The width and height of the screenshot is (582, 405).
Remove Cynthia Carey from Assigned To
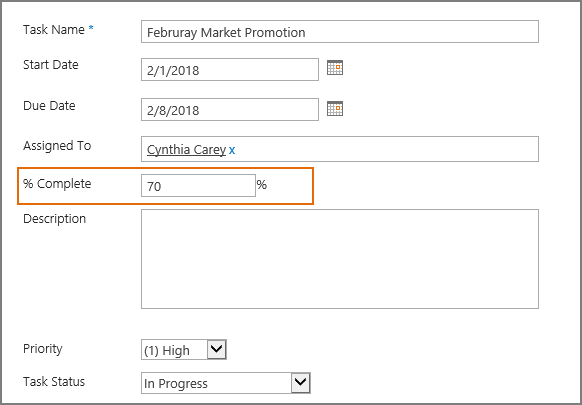point(232,150)
